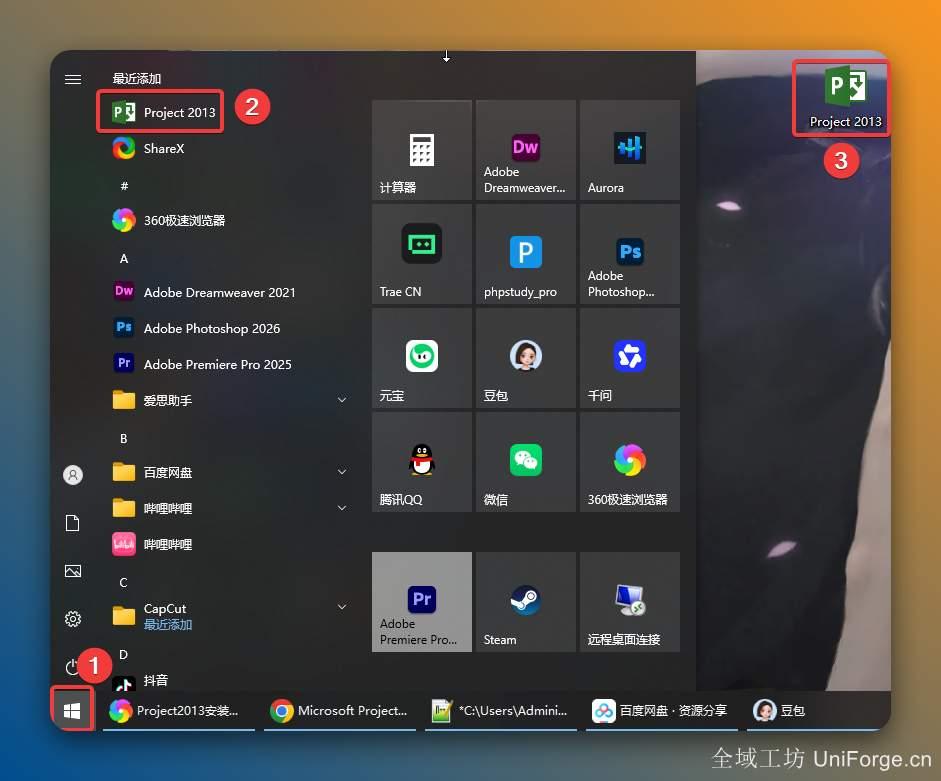The height and width of the screenshot is (781, 941).
Task: Launch the Trae CN tile
Action: (422, 254)
